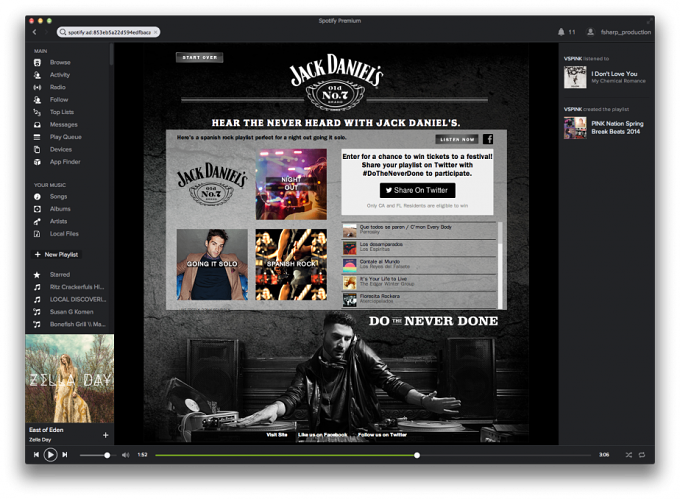Open PINK Nation Spring Break Beats playlist

617,127
